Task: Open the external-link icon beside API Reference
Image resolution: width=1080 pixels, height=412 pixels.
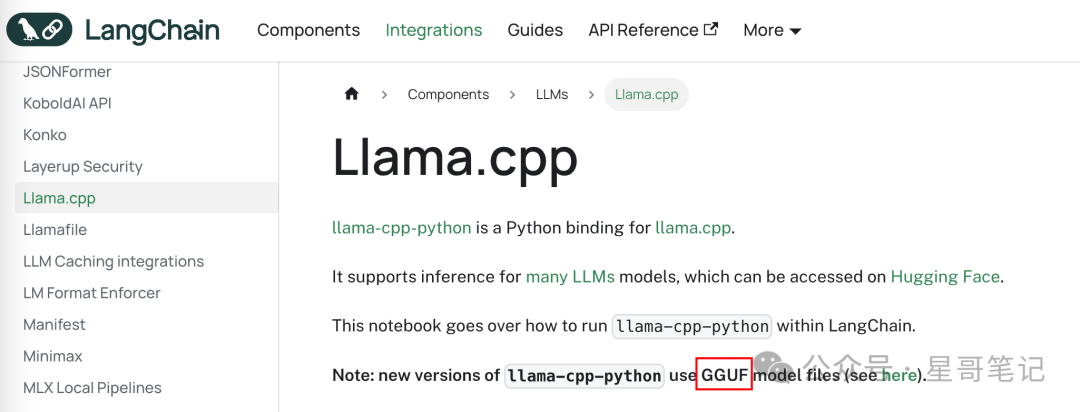Action: click(x=711, y=29)
